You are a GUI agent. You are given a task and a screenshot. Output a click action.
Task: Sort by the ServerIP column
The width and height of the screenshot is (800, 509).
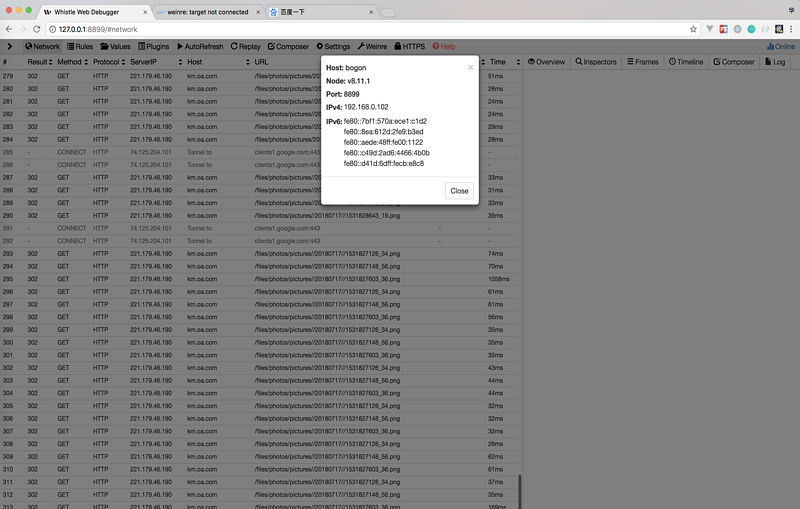click(x=156, y=62)
